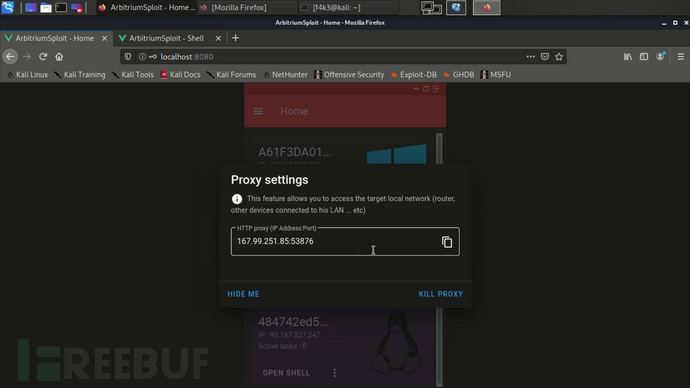Open Kali Linux bookmark

click(x=27, y=75)
